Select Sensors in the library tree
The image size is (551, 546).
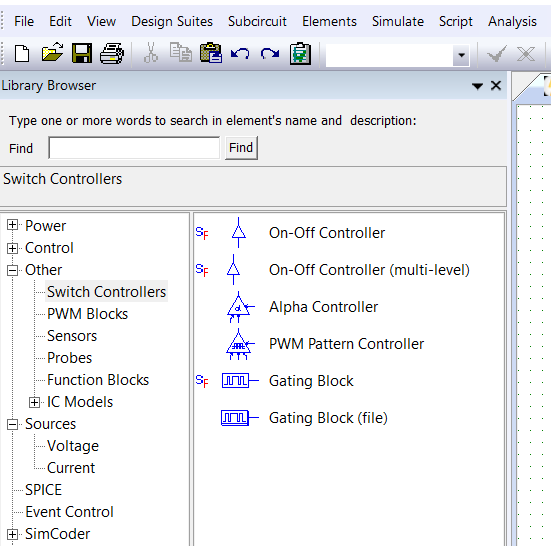point(72,336)
